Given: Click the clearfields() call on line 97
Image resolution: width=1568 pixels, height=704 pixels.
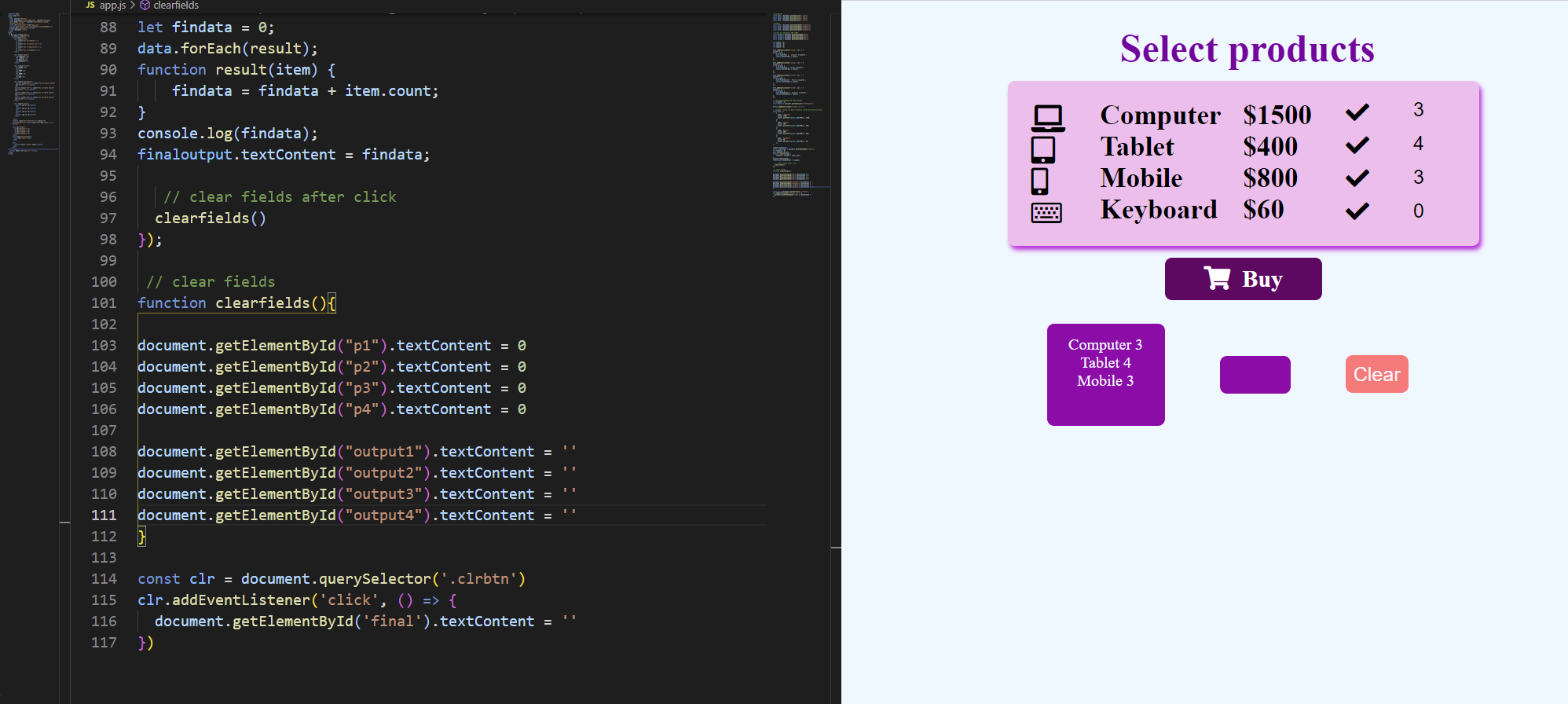Looking at the screenshot, I should pos(211,218).
